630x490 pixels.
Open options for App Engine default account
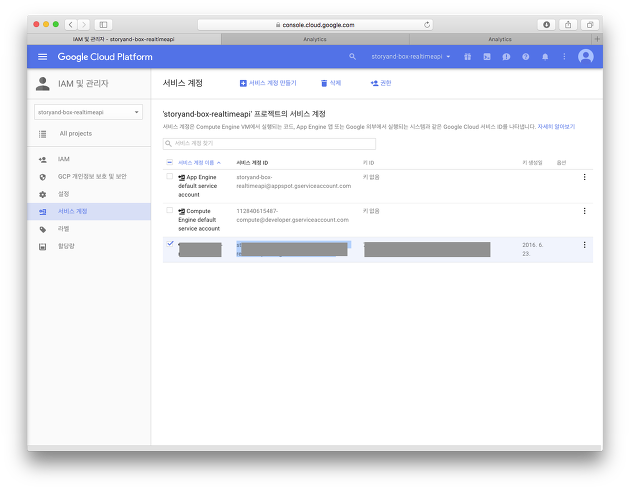[584, 177]
